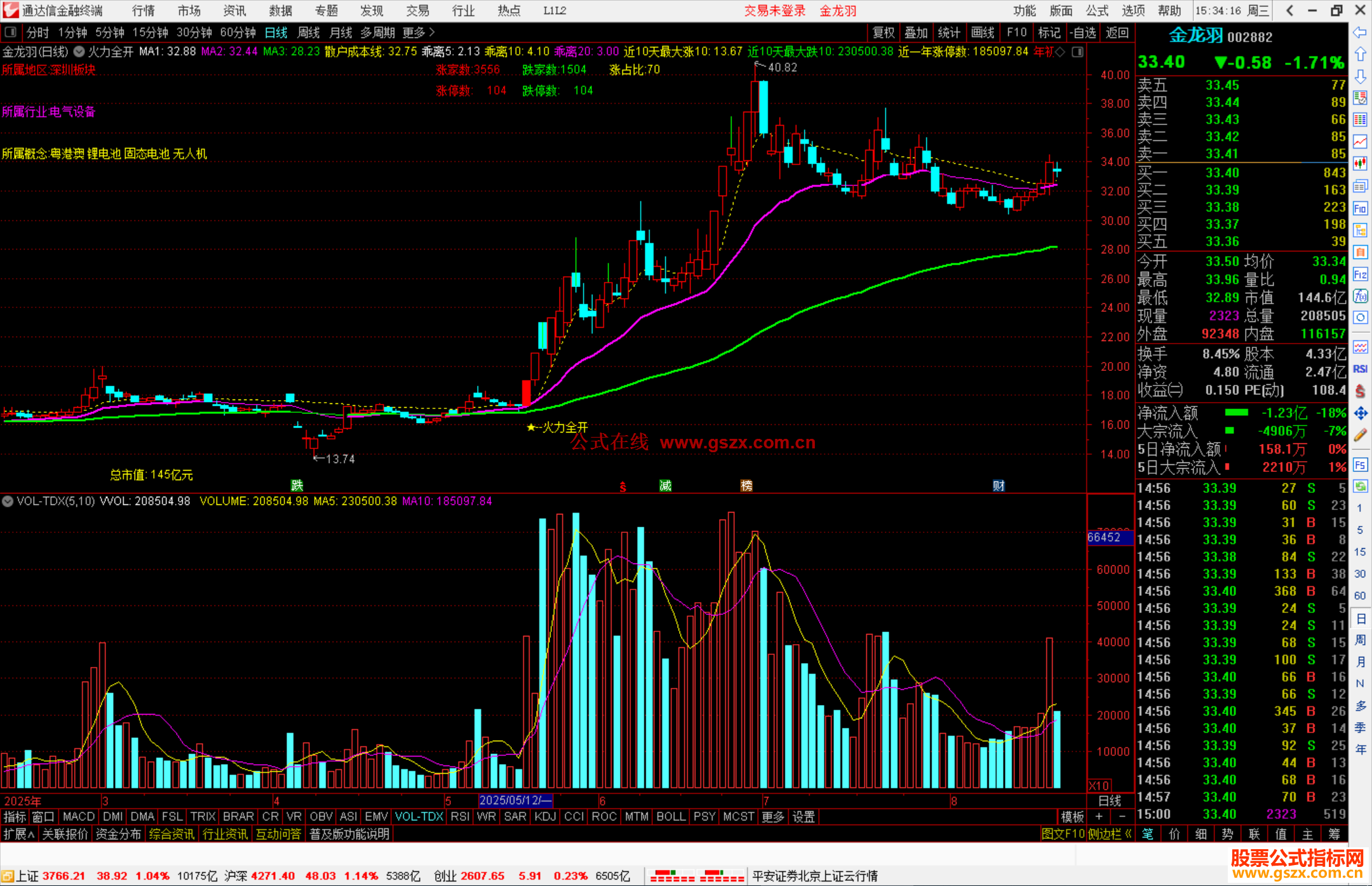The image size is (1372, 886).
Task: Click the 图文F10 button
Action: [x=1063, y=834]
